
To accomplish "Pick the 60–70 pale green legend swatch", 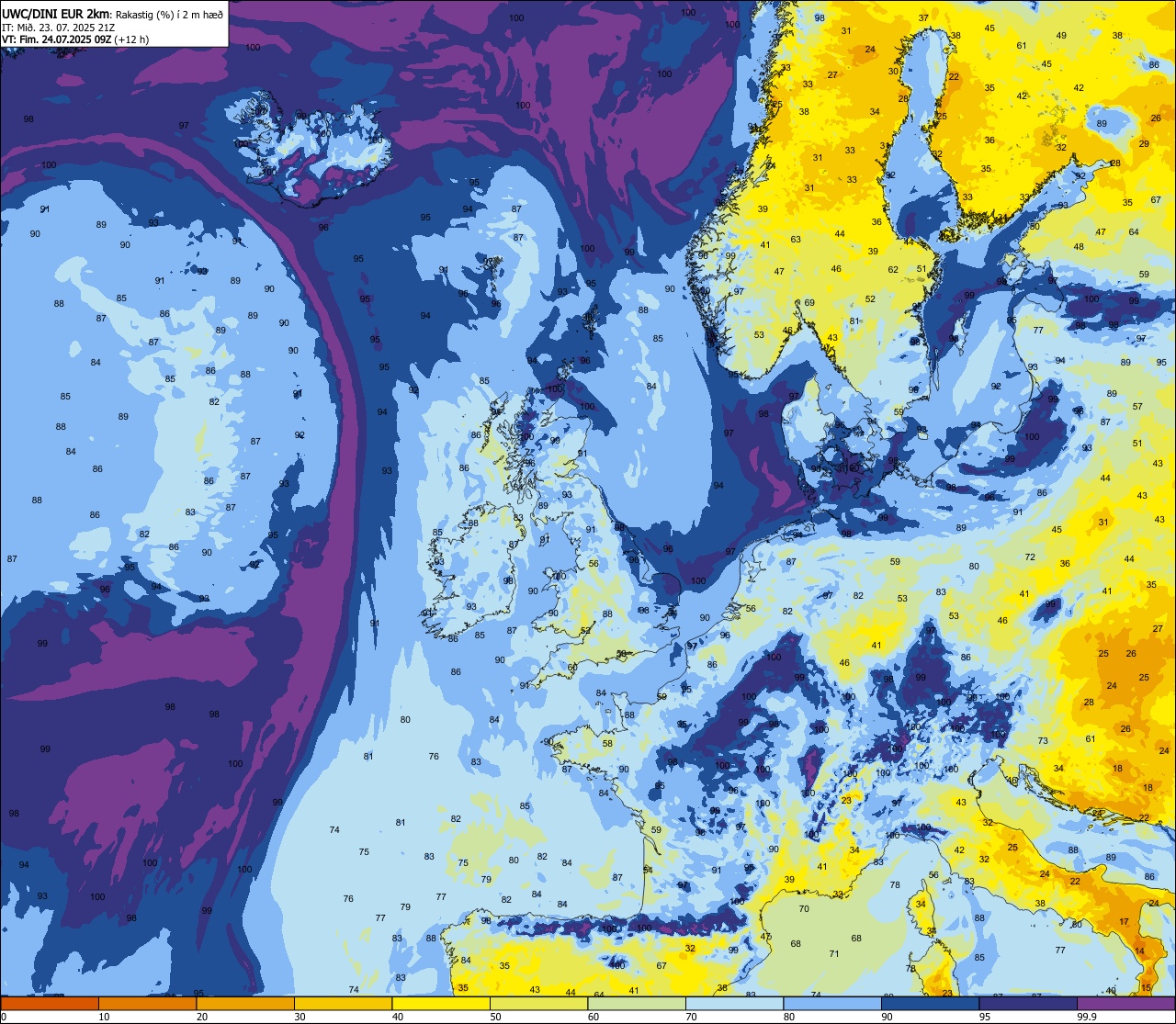I will [637, 1003].
